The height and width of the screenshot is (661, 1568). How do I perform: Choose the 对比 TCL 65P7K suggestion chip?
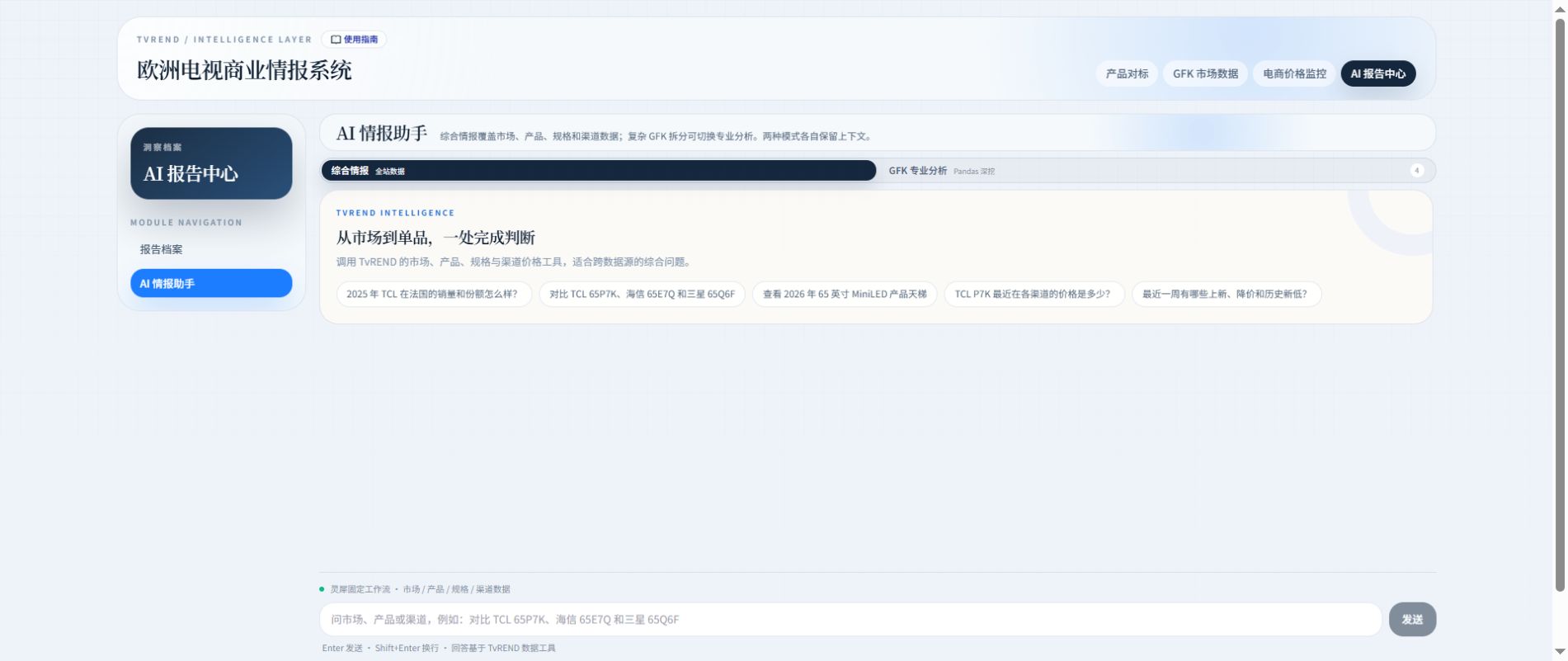click(642, 294)
